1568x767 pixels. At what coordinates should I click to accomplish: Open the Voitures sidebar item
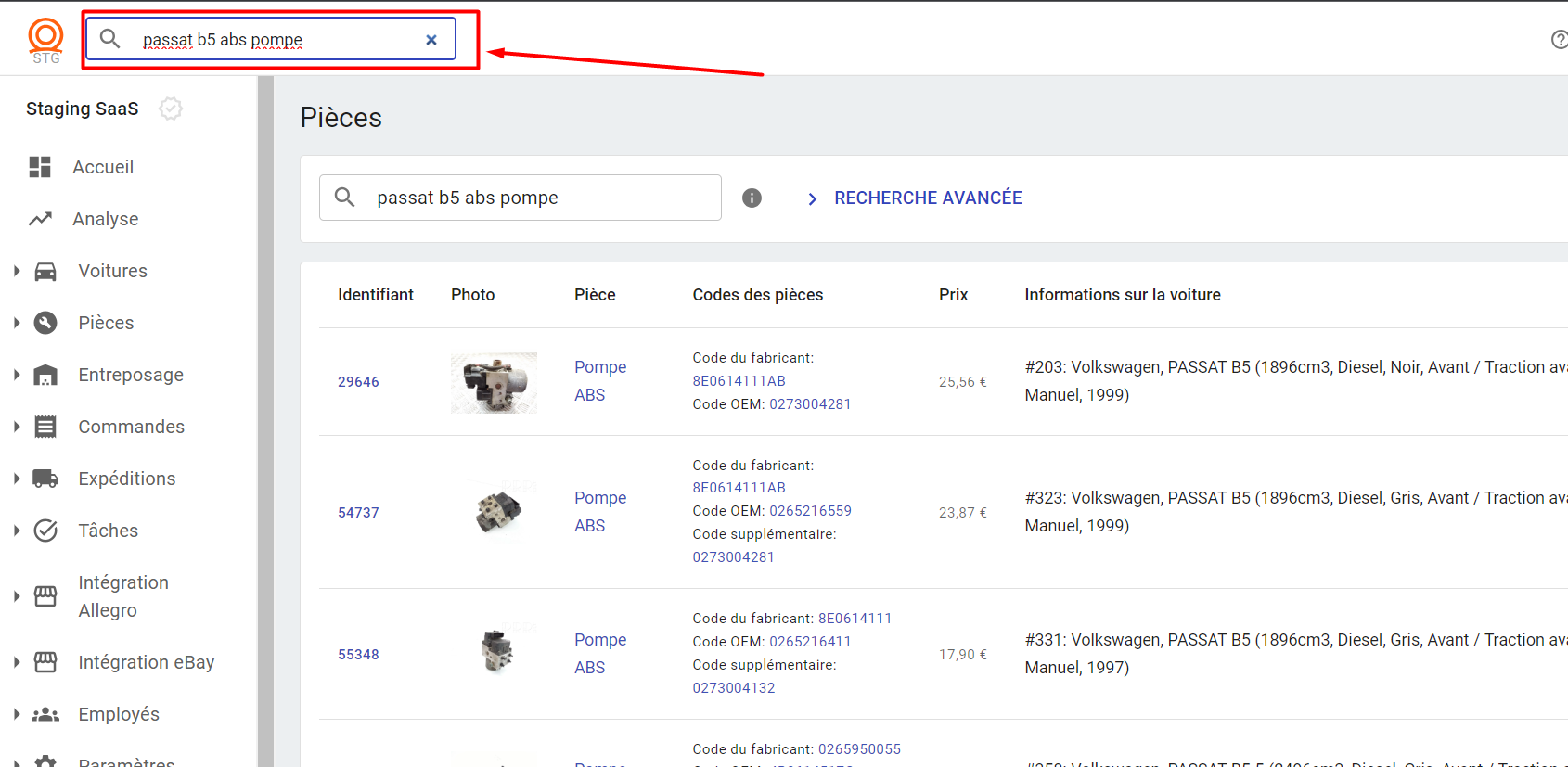click(112, 271)
